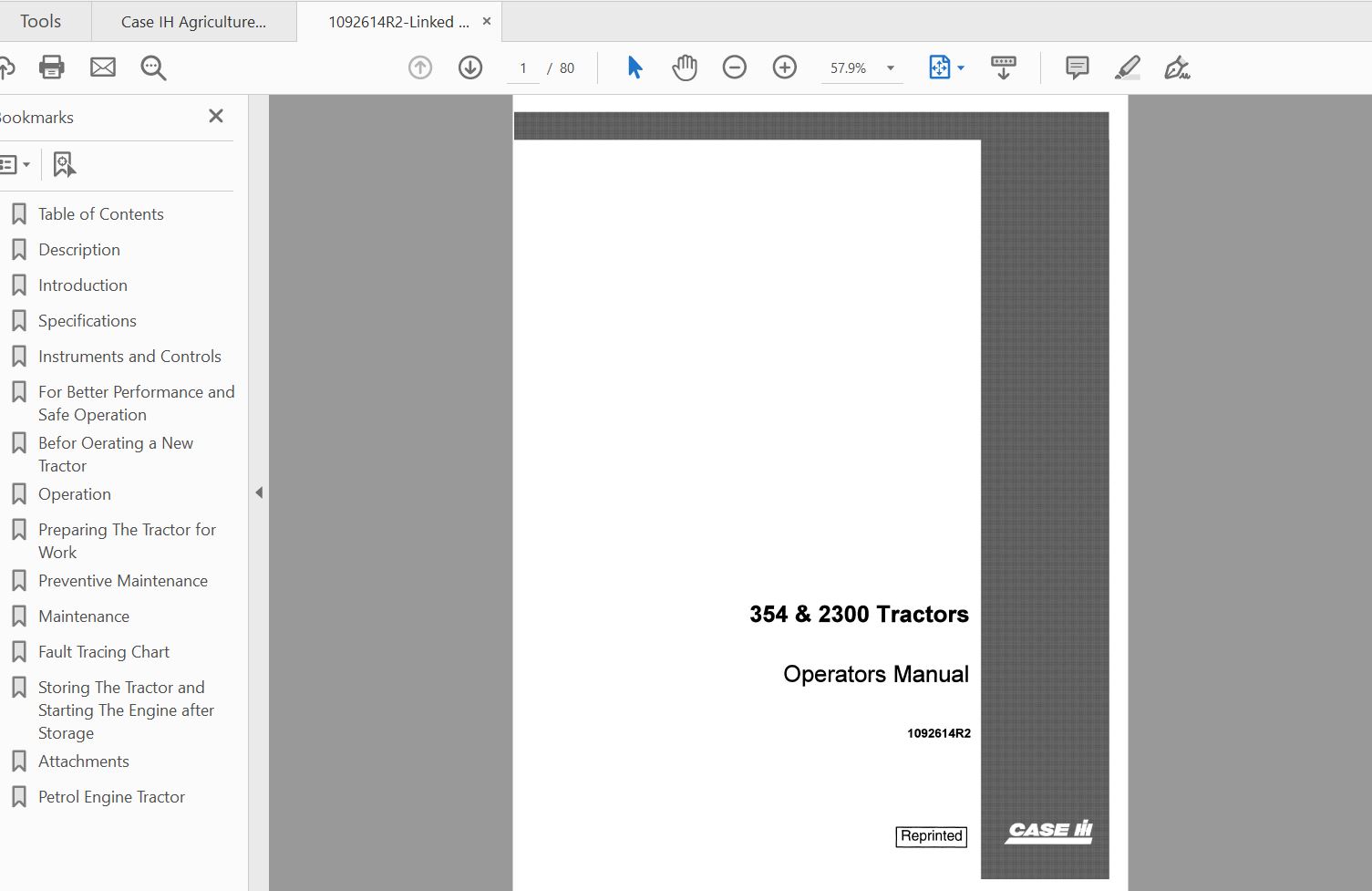The image size is (1372, 891).
Task: Switch to the Tools tab
Action: pos(40,20)
